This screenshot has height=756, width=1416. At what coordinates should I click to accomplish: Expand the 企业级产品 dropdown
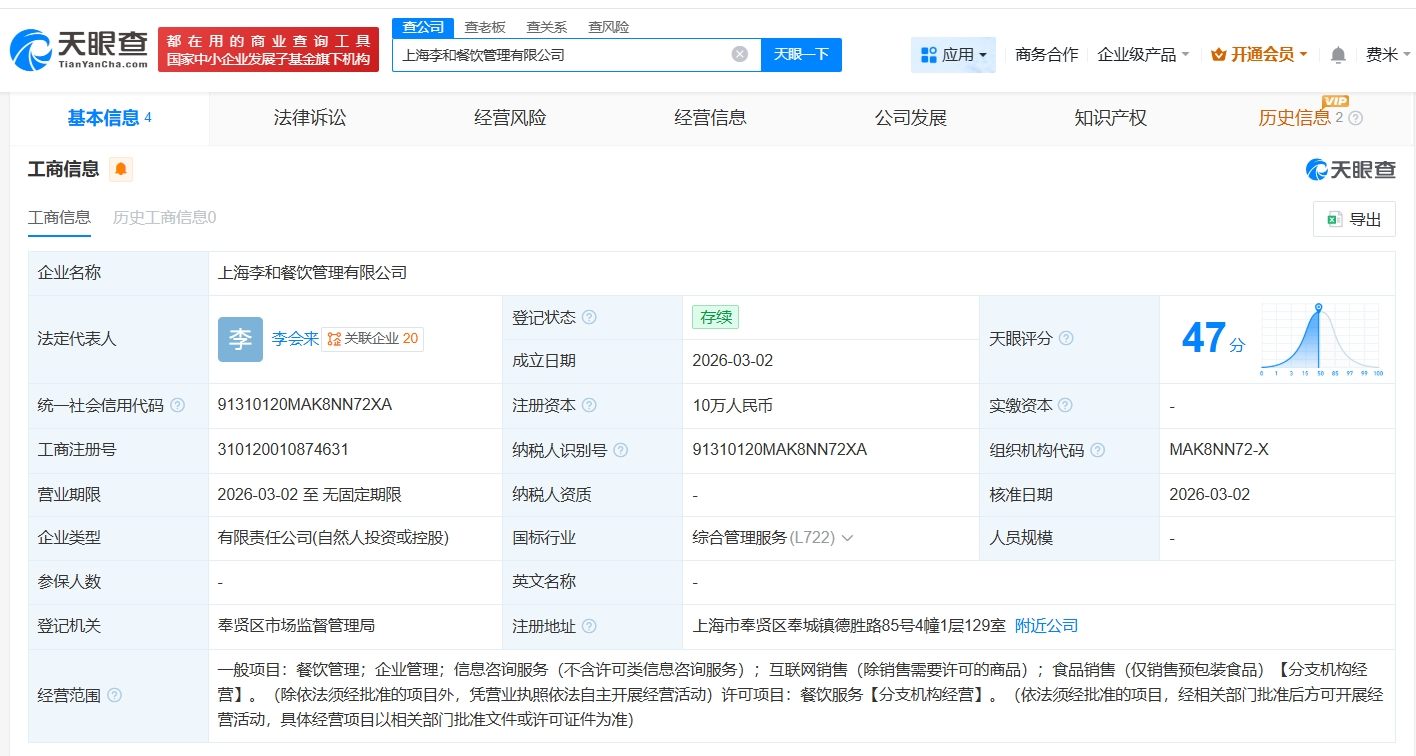click(x=1143, y=55)
